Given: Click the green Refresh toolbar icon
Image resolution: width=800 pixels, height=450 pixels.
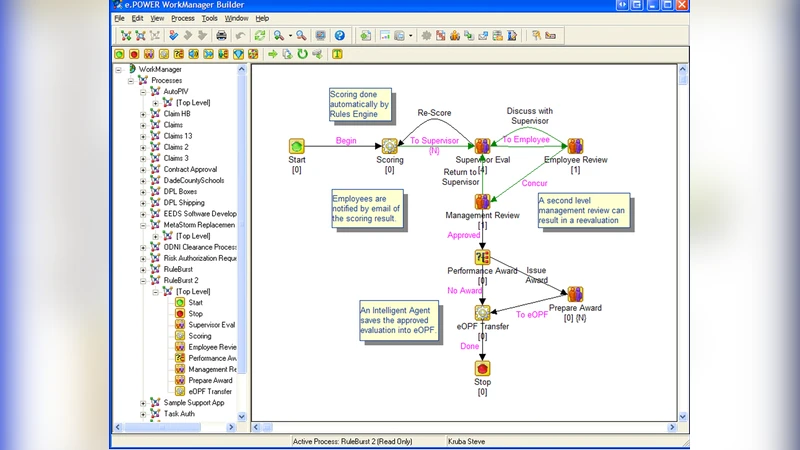Looking at the screenshot, I should (260, 36).
